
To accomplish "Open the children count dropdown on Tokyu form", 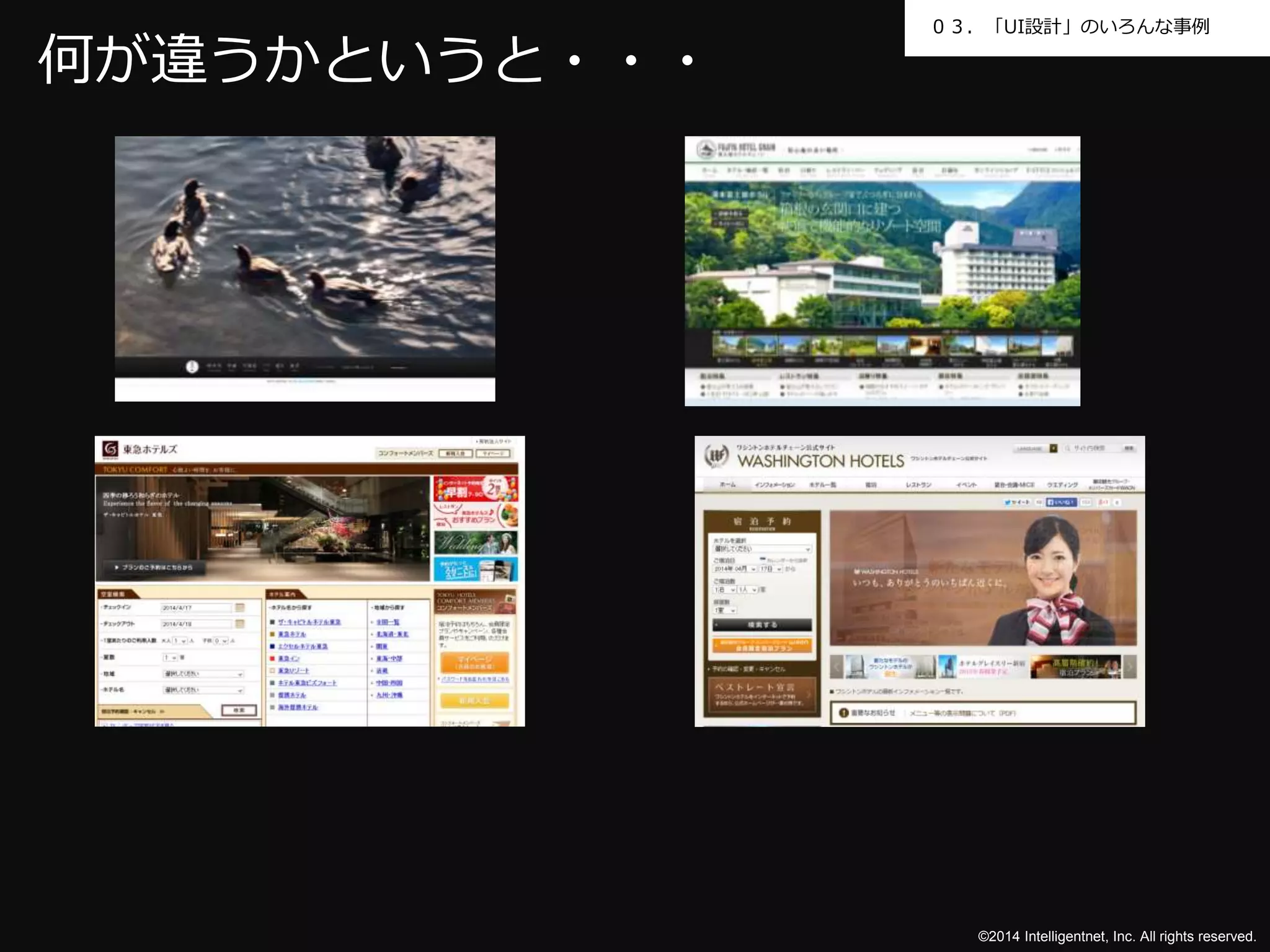I will point(221,640).
